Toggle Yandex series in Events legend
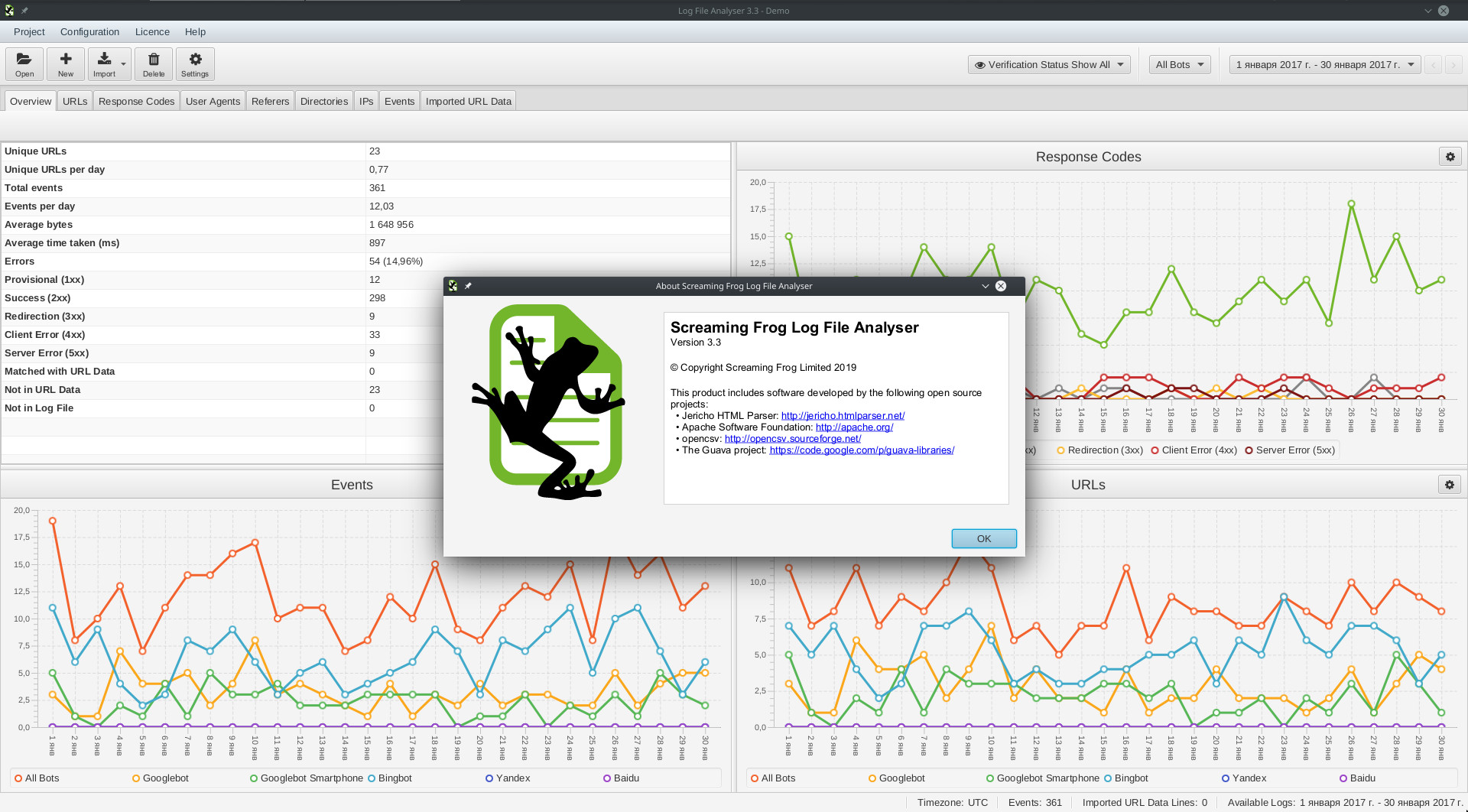1468x812 pixels. point(508,778)
